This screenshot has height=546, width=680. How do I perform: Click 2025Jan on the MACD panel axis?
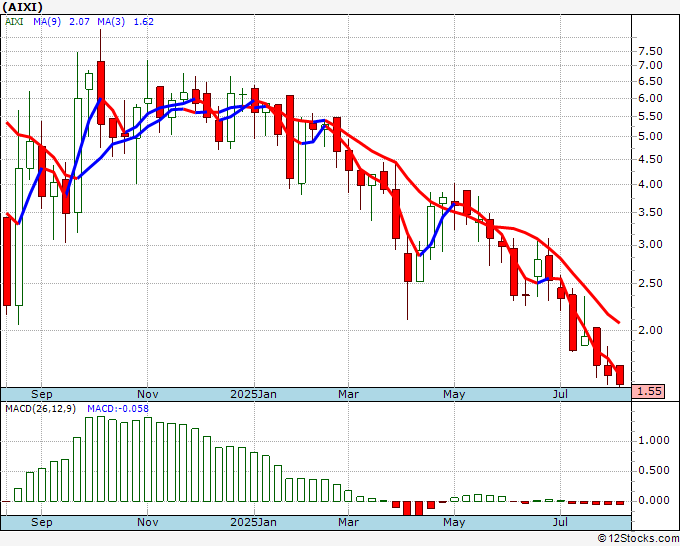point(253,522)
